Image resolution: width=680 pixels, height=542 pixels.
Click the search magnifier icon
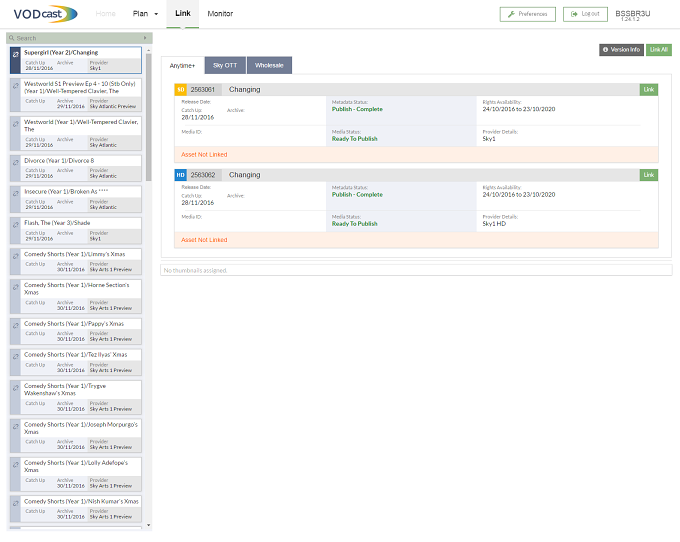coord(12,38)
